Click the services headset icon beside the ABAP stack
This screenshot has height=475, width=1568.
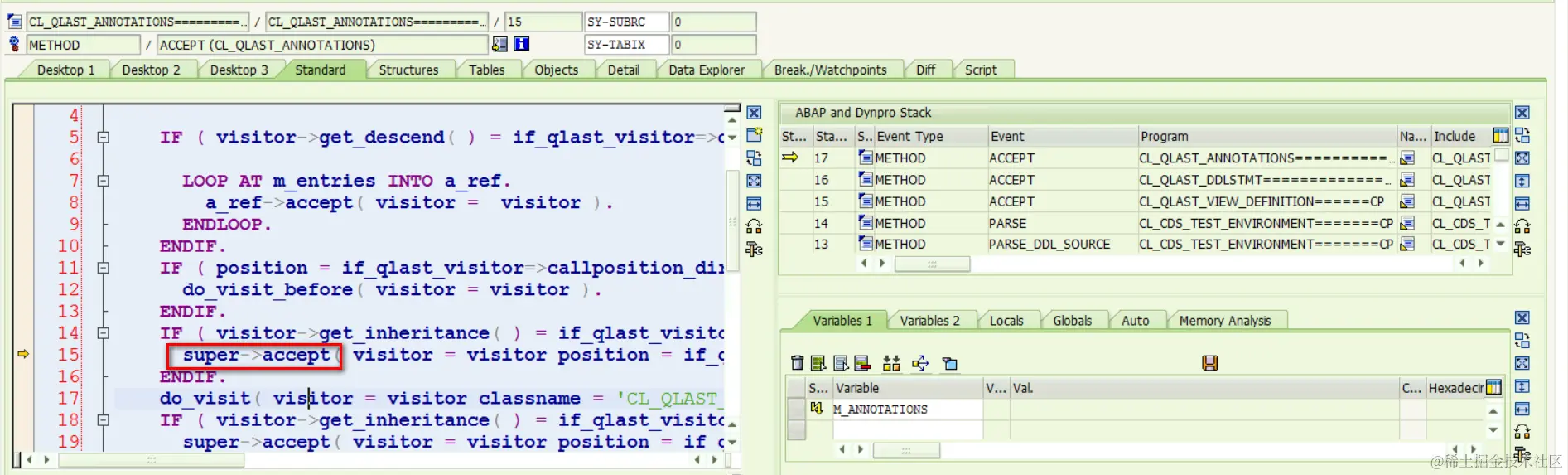[x=1522, y=225]
